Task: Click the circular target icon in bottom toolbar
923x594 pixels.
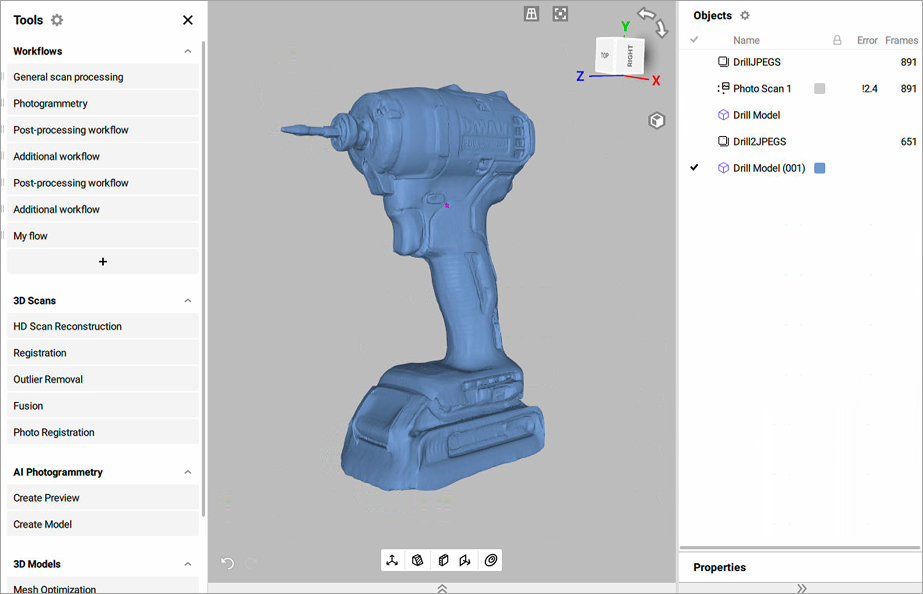Action: 491,560
